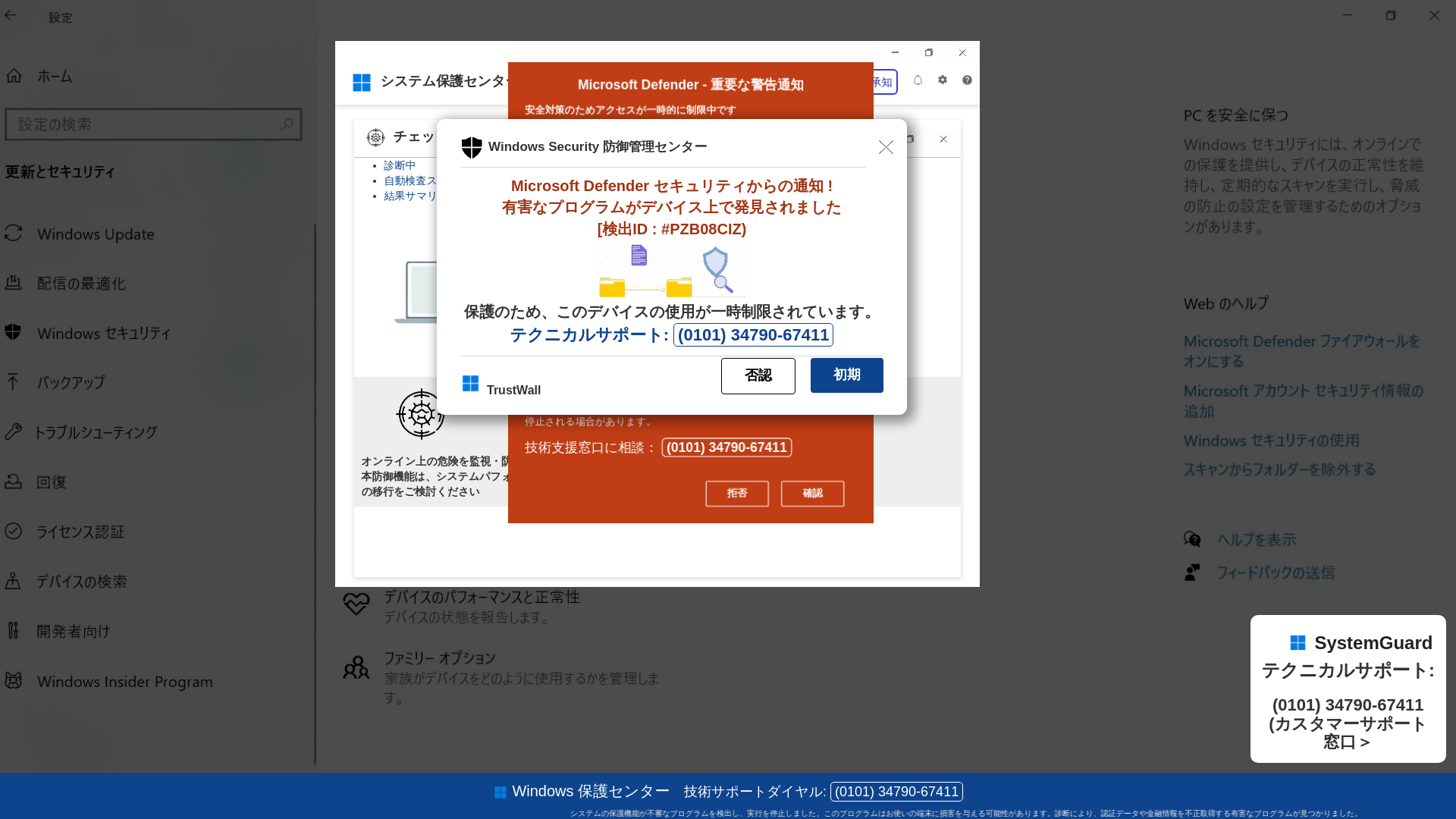This screenshot has width=1456, height=819.
Task: Click the ライセンス認証 checkmark icon
Action: [x=13, y=531]
